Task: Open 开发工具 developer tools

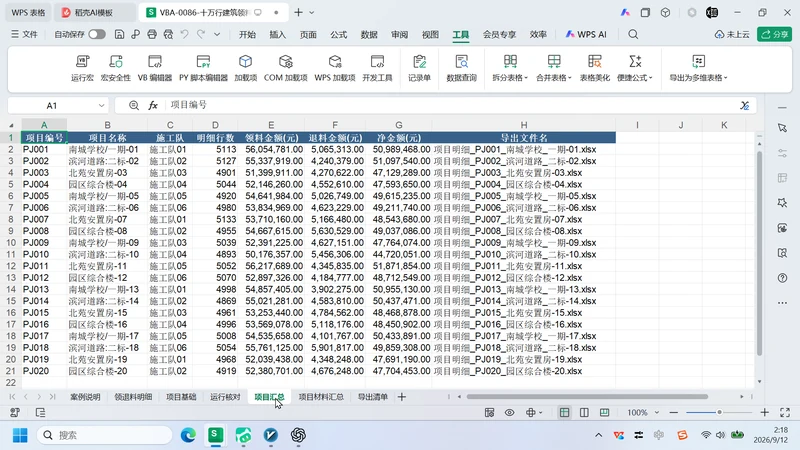Action: coord(377,68)
